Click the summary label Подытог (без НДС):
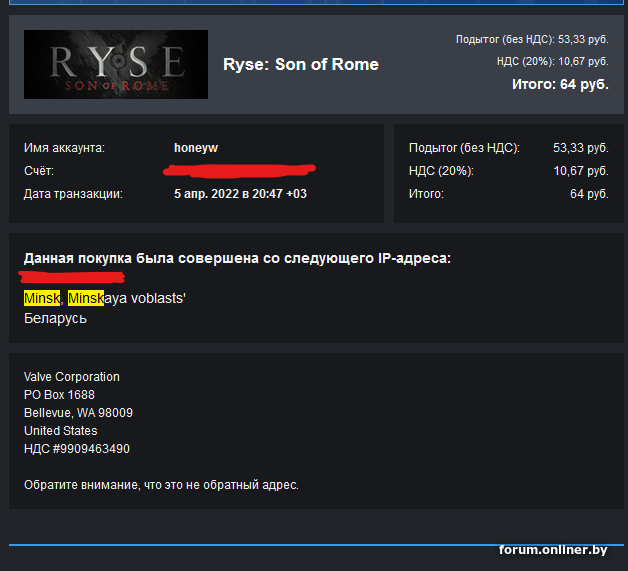 coord(464,148)
